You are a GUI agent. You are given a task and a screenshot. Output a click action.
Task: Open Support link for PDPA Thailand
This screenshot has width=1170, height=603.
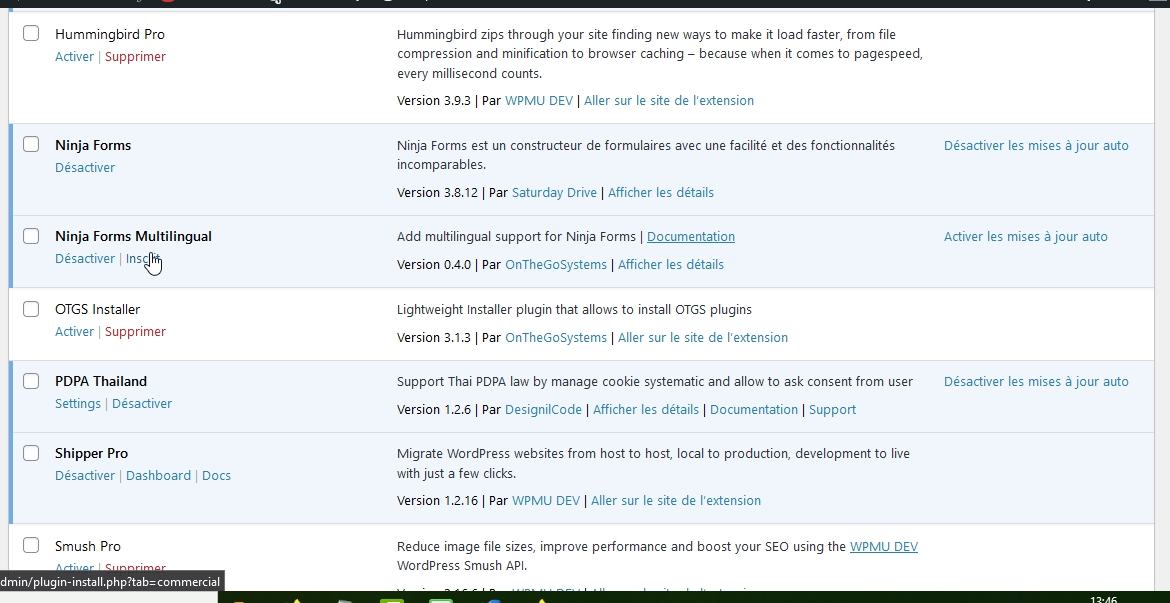[832, 410]
